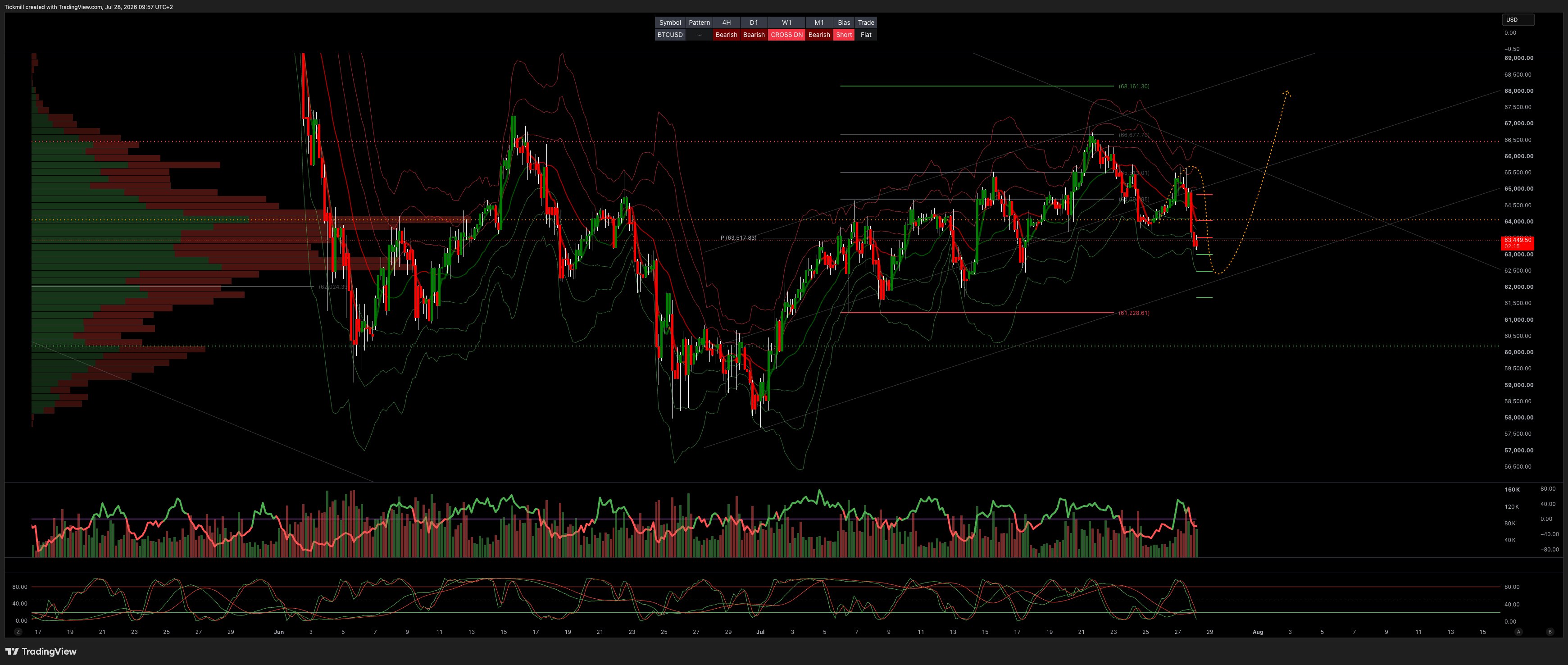
Task: Click the red level label 61,228.61
Action: (1134, 313)
